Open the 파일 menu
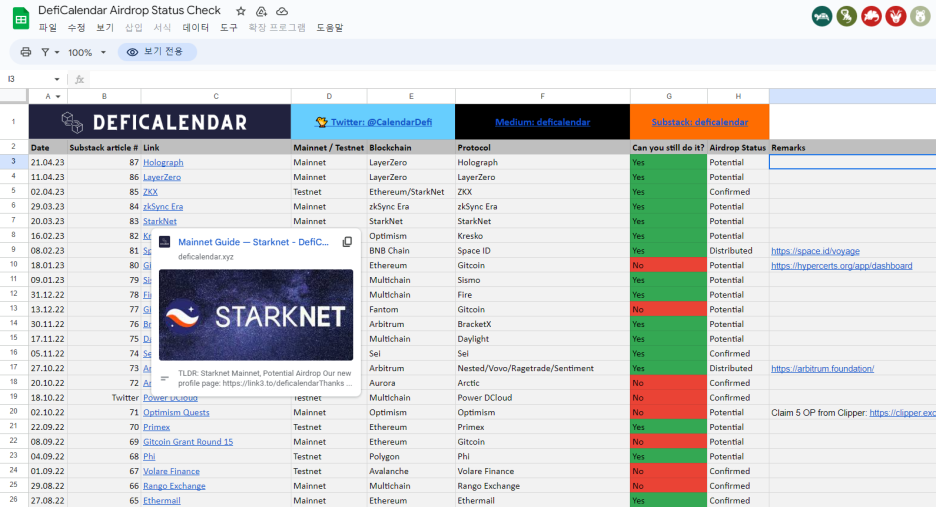 (48, 27)
